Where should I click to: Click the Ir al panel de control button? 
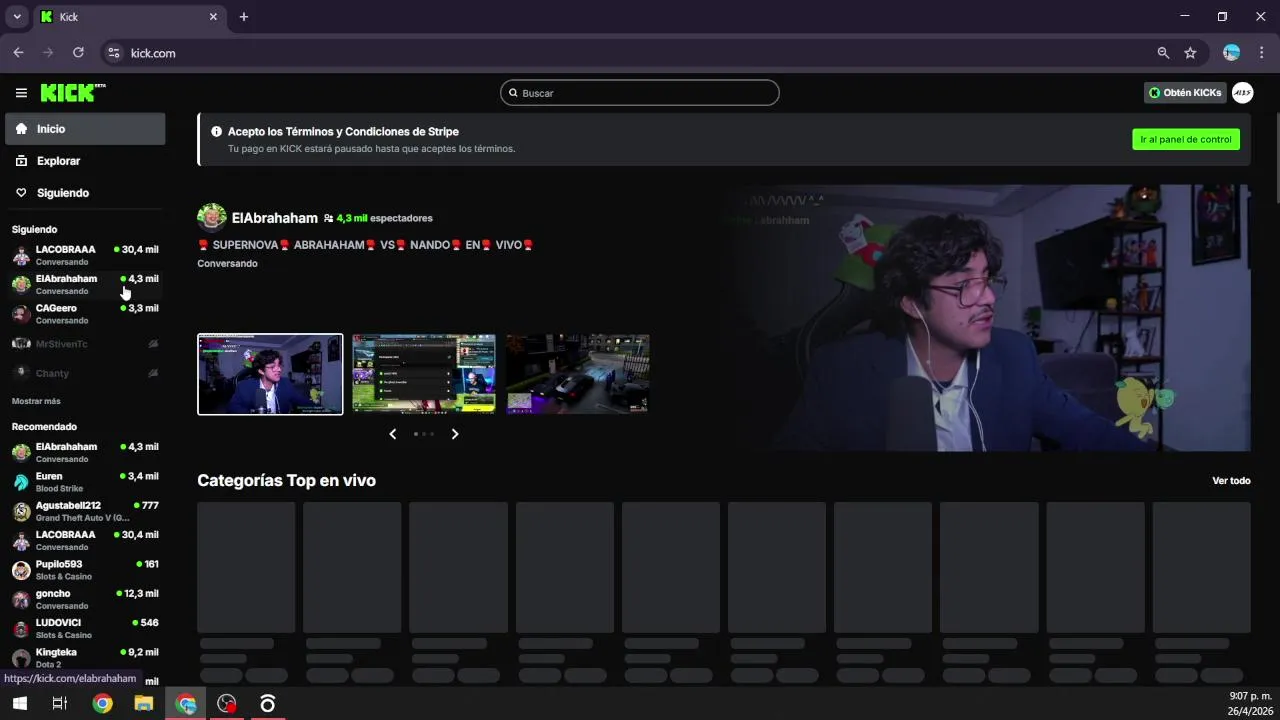point(1186,139)
